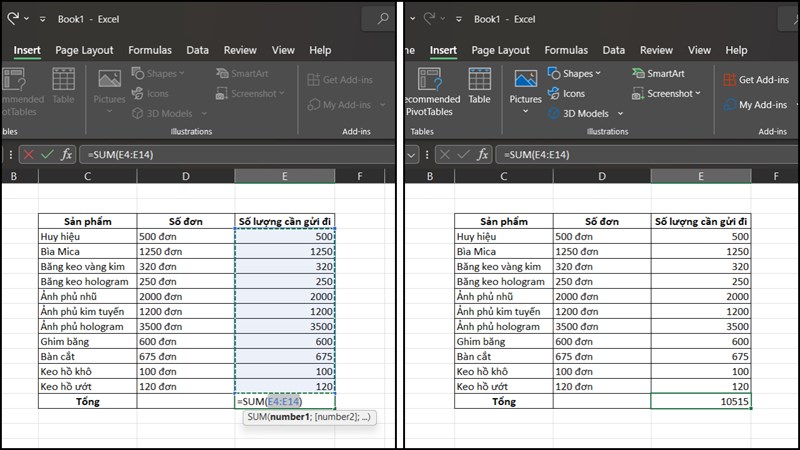The width and height of the screenshot is (800, 450).
Task: Click 'Tổng' cell in right sheet
Action: [x=504, y=402]
